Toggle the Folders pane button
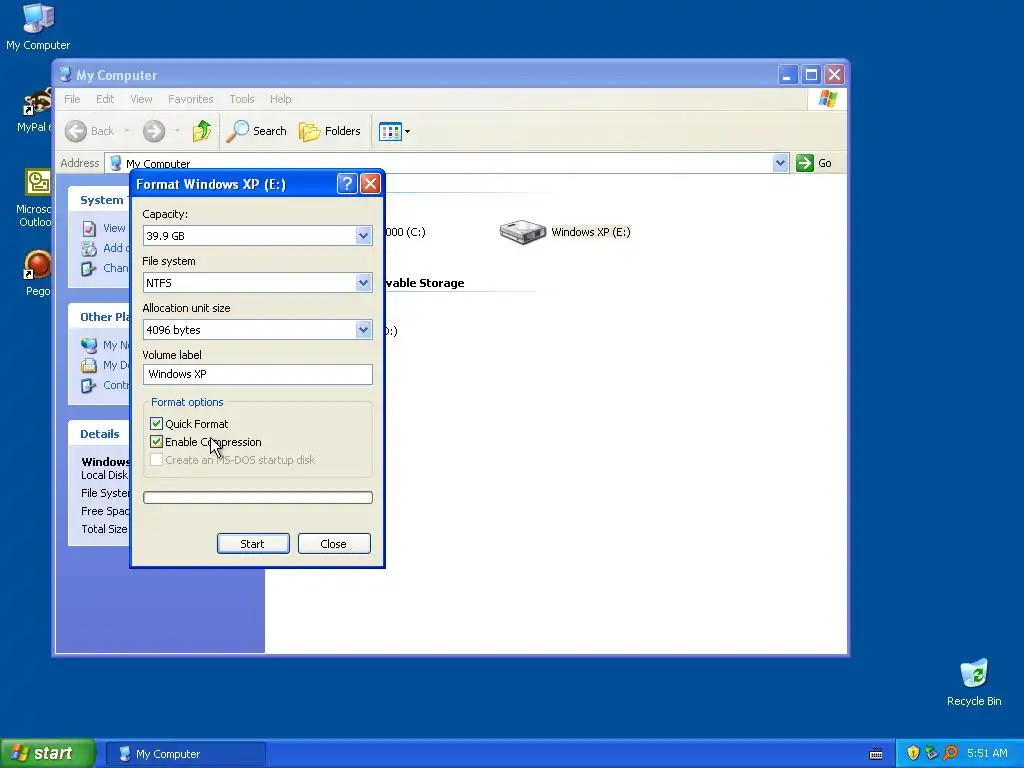This screenshot has width=1024, height=768. [x=330, y=131]
